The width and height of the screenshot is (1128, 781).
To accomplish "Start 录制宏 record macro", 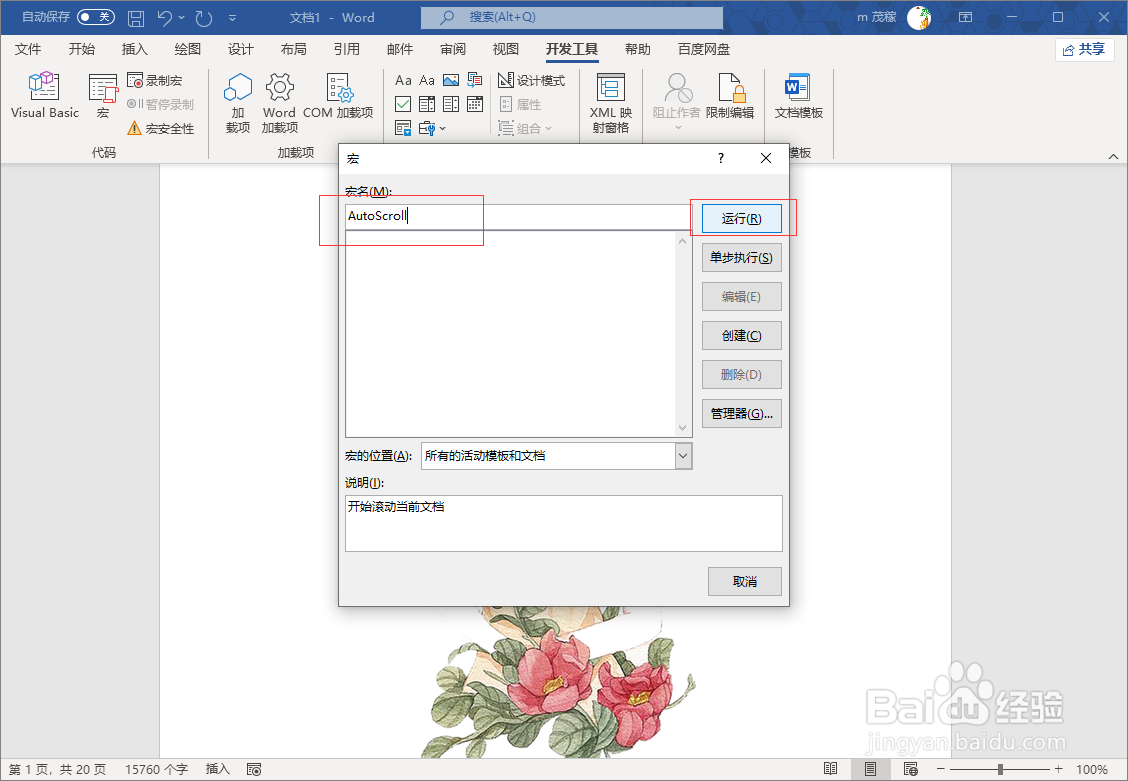I will coord(155,81).
